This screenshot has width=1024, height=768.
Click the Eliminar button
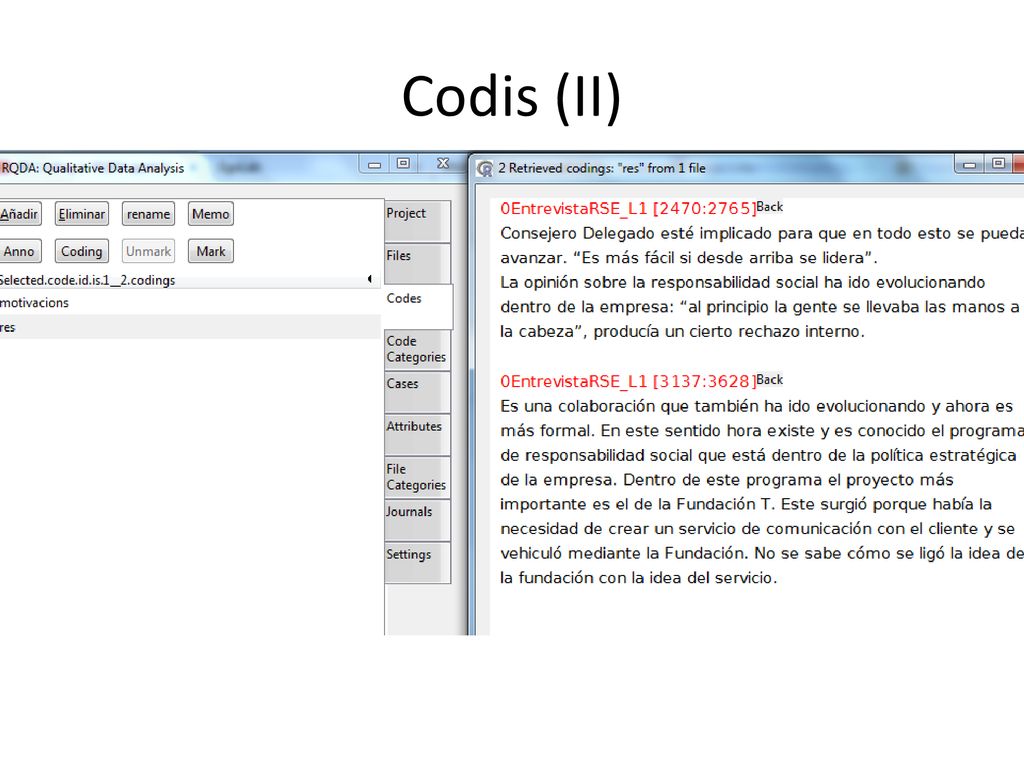coord(82,214)
